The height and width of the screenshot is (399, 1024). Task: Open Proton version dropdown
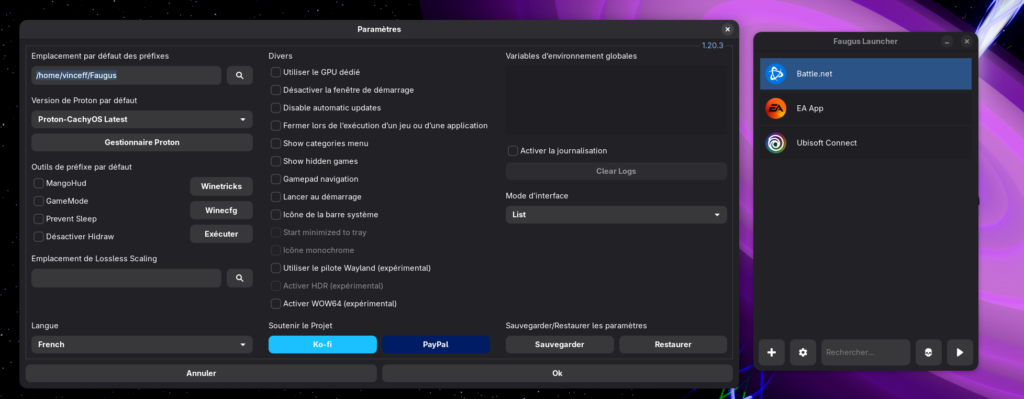[142, 120]
